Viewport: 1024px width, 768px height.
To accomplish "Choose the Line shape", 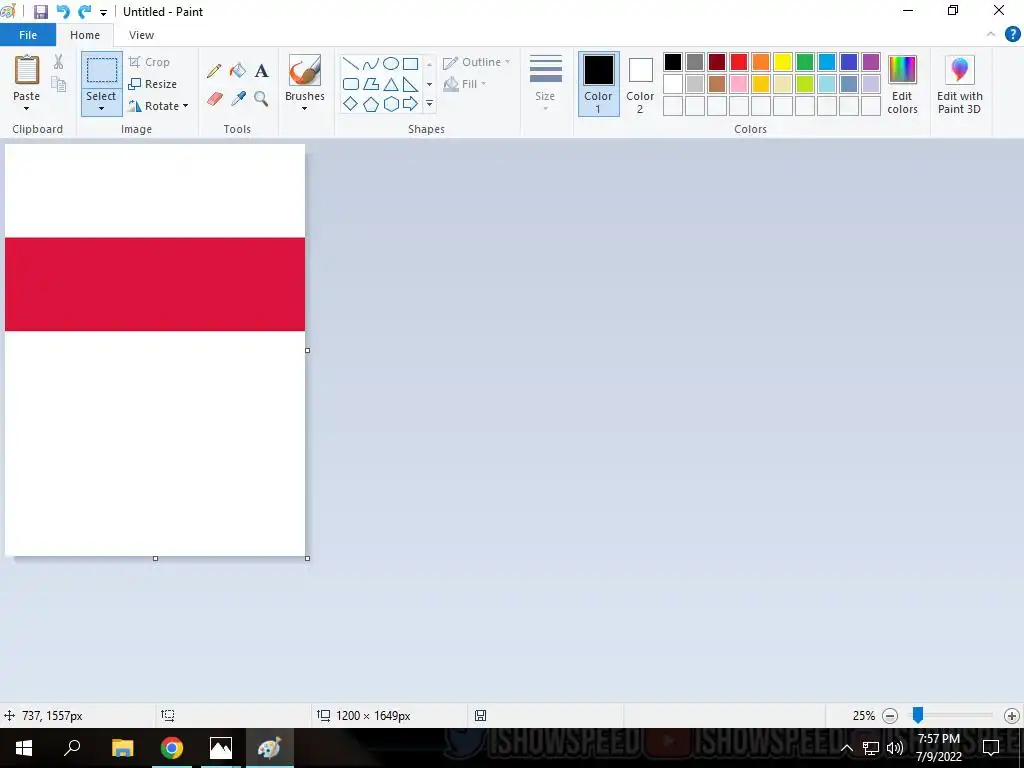I will point(351,64).
